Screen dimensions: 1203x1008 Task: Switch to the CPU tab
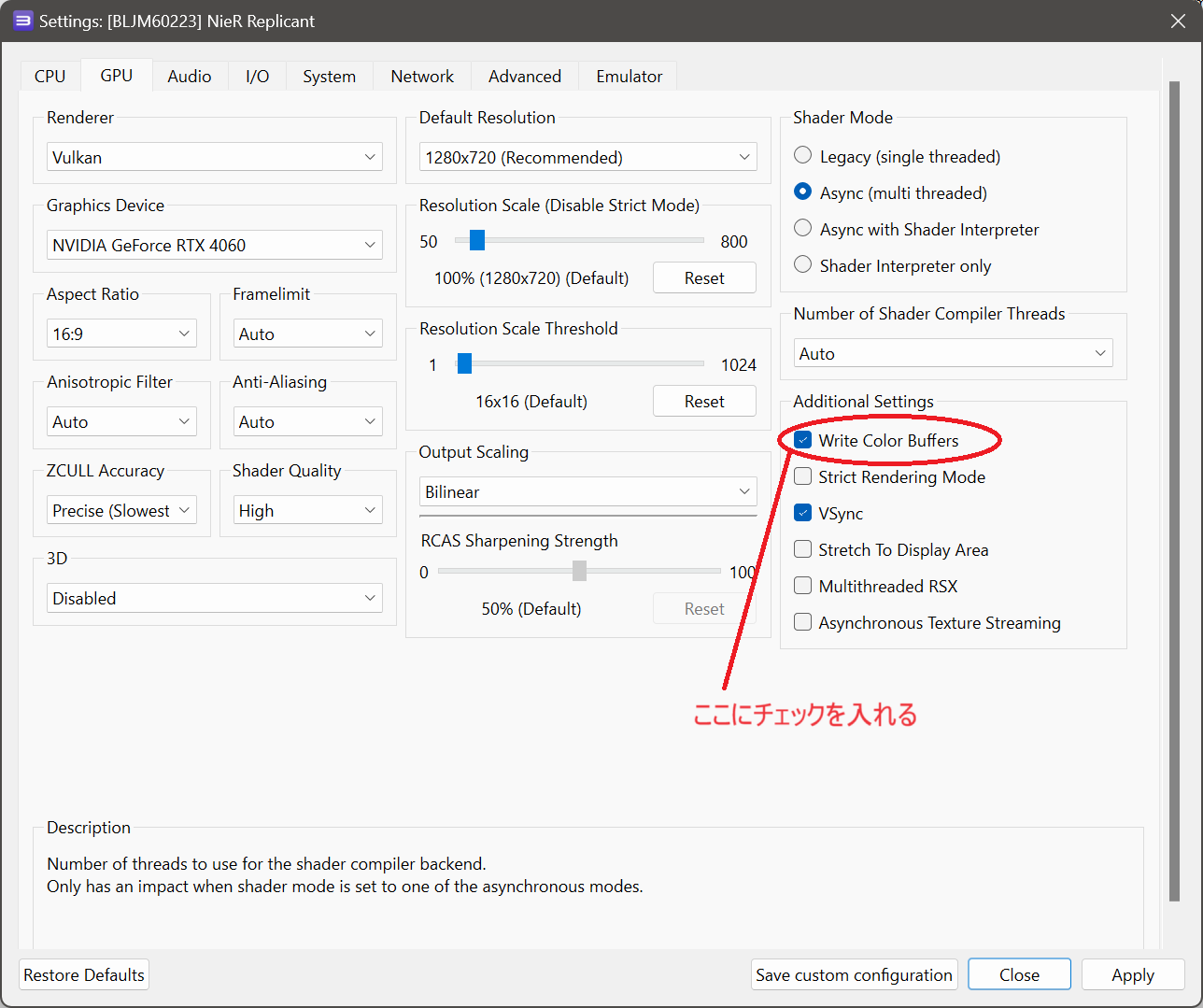pyautogui.click(x=50, y=76)
